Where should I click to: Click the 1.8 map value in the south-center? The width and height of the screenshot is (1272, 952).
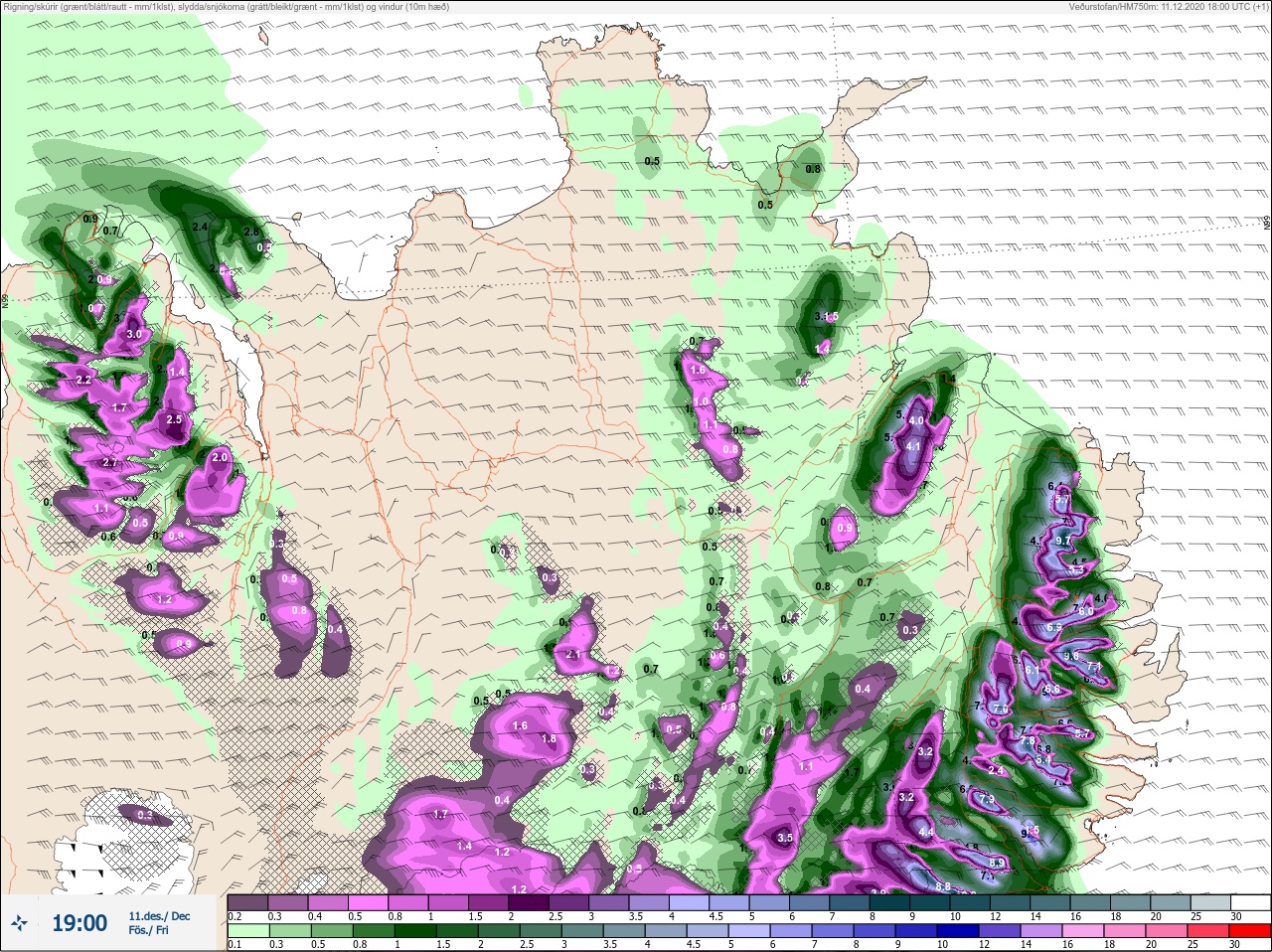click(x=550, y=738)
